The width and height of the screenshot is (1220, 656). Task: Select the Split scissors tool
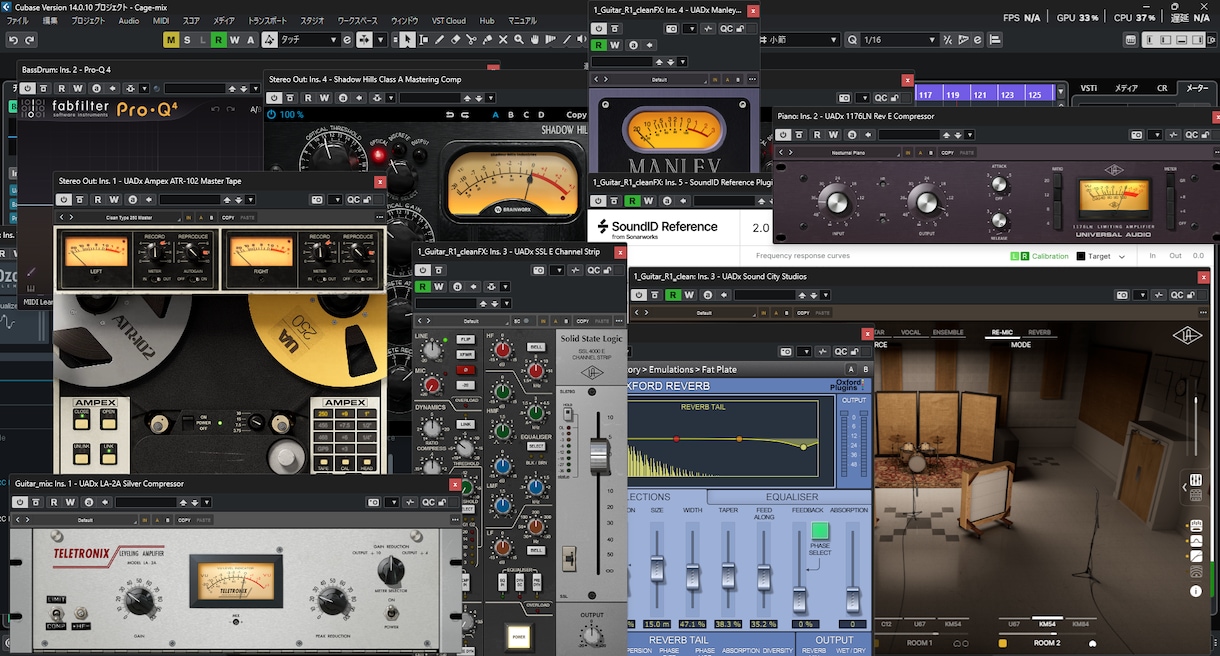click(x=470, y=40)
